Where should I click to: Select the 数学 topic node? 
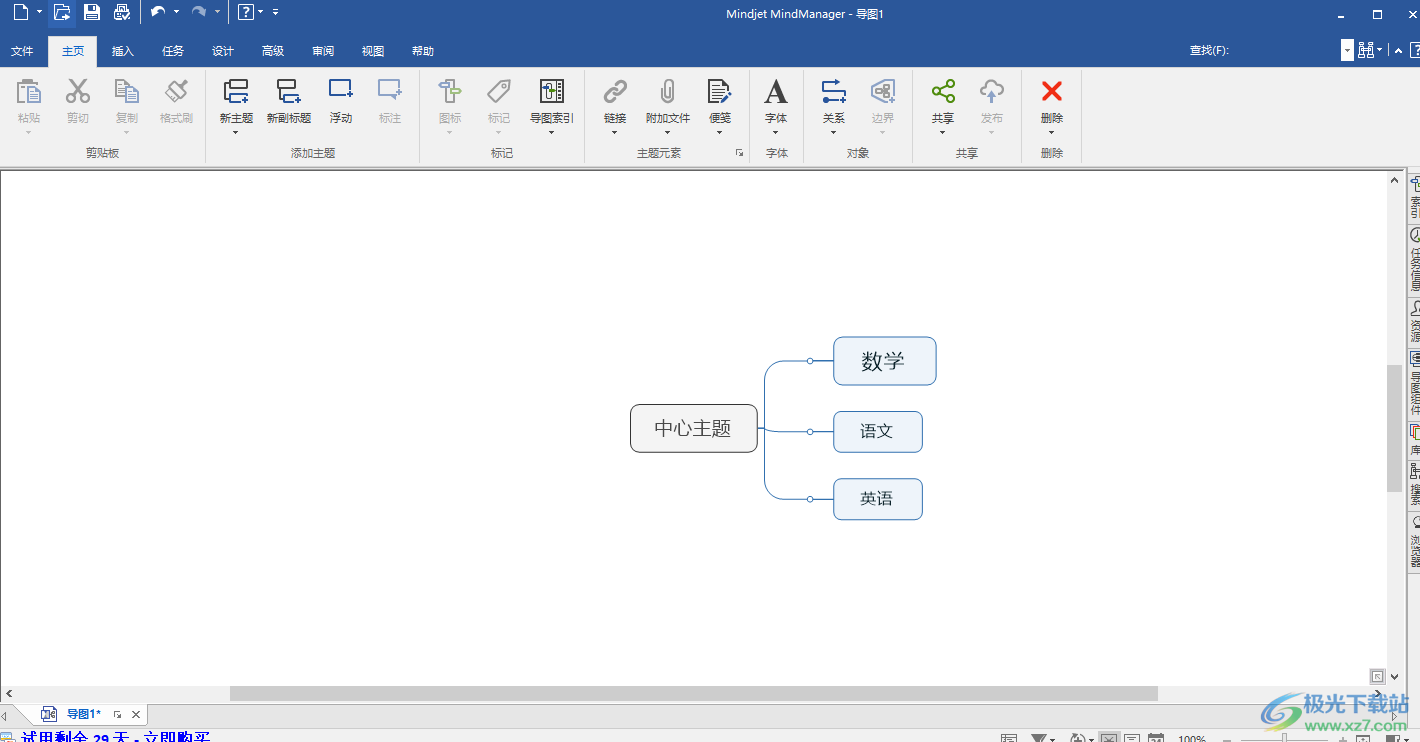pos(885,361)
